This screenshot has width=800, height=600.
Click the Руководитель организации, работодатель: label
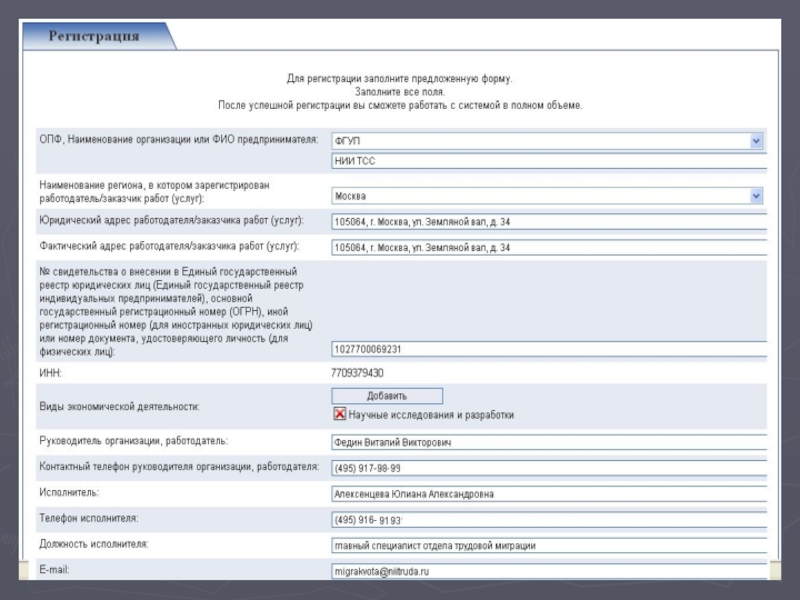[x=134, y=441]
